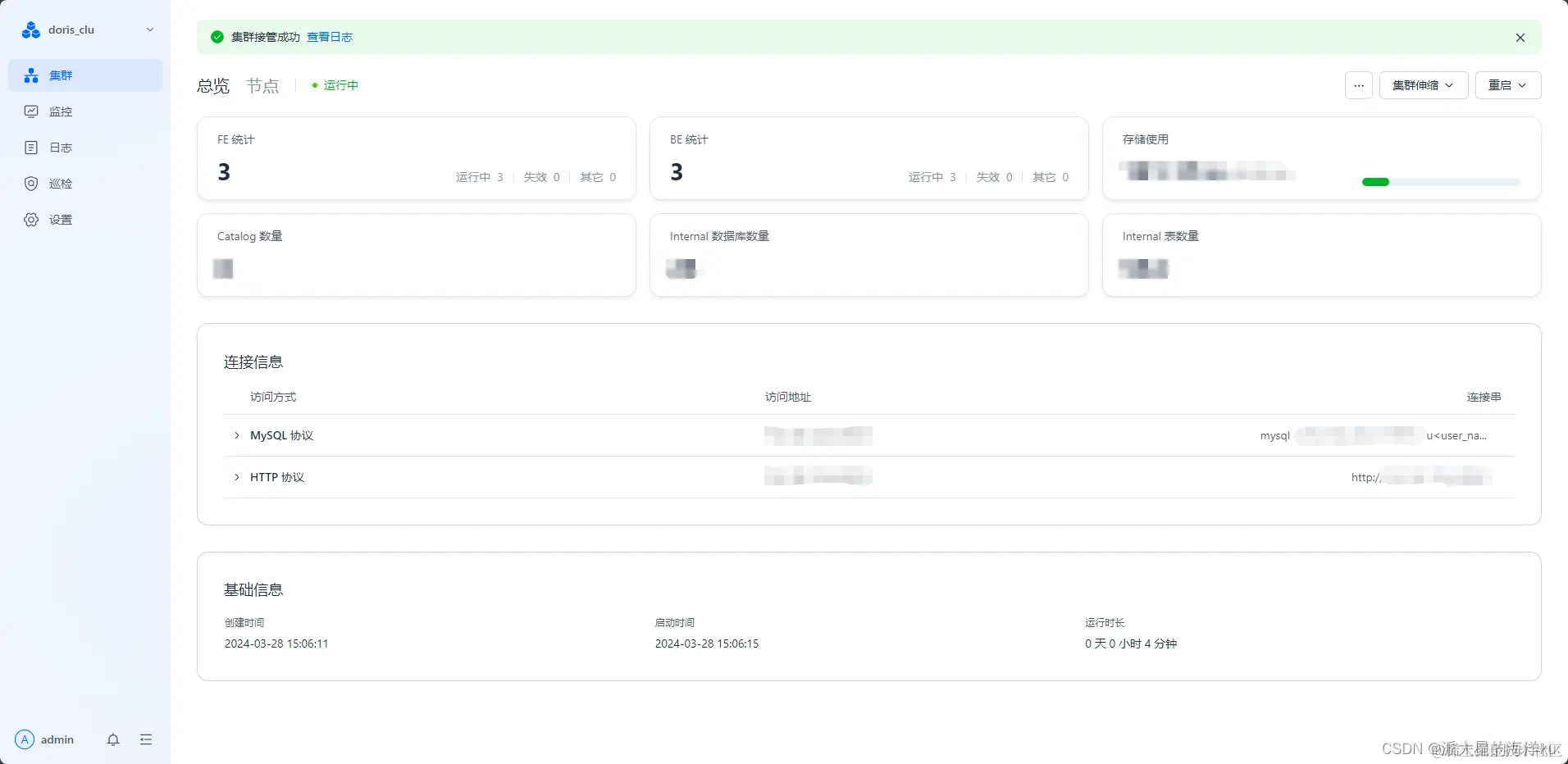This screenshot has height=764, width=1568.
Task: Open the 日志 logs icon in the sidebar
Action: (x=31, y=148)
